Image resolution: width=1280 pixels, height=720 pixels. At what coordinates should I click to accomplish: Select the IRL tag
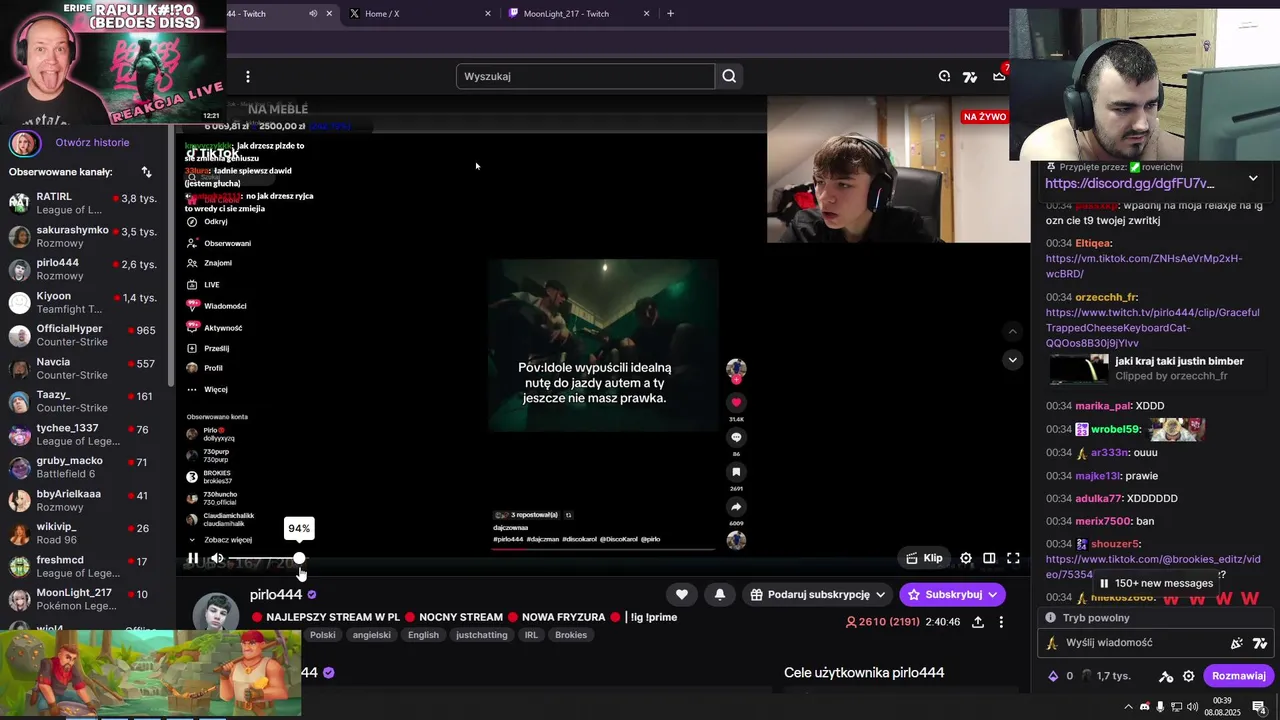click(531, 635)
